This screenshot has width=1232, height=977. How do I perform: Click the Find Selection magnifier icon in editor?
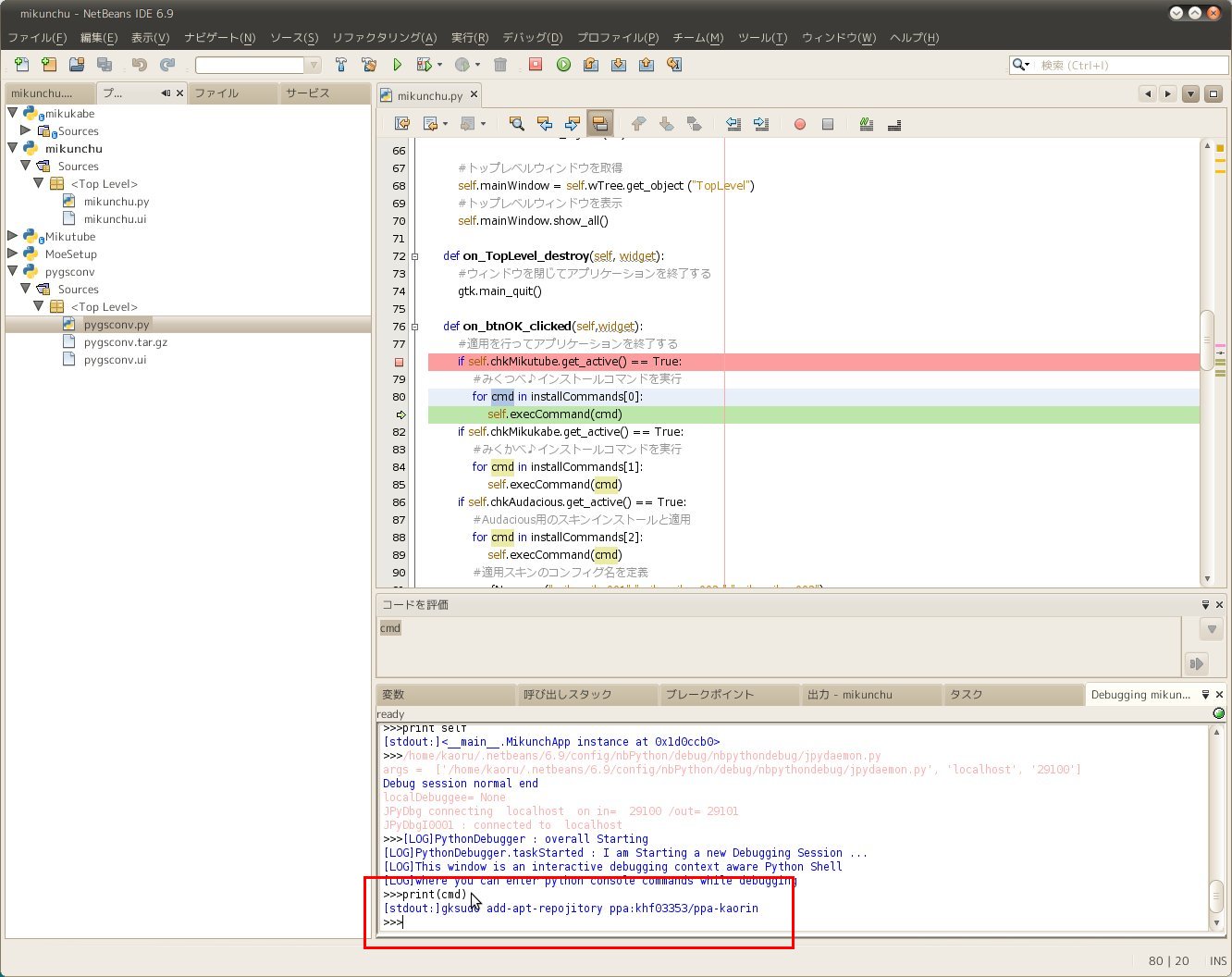click(517, 124)
